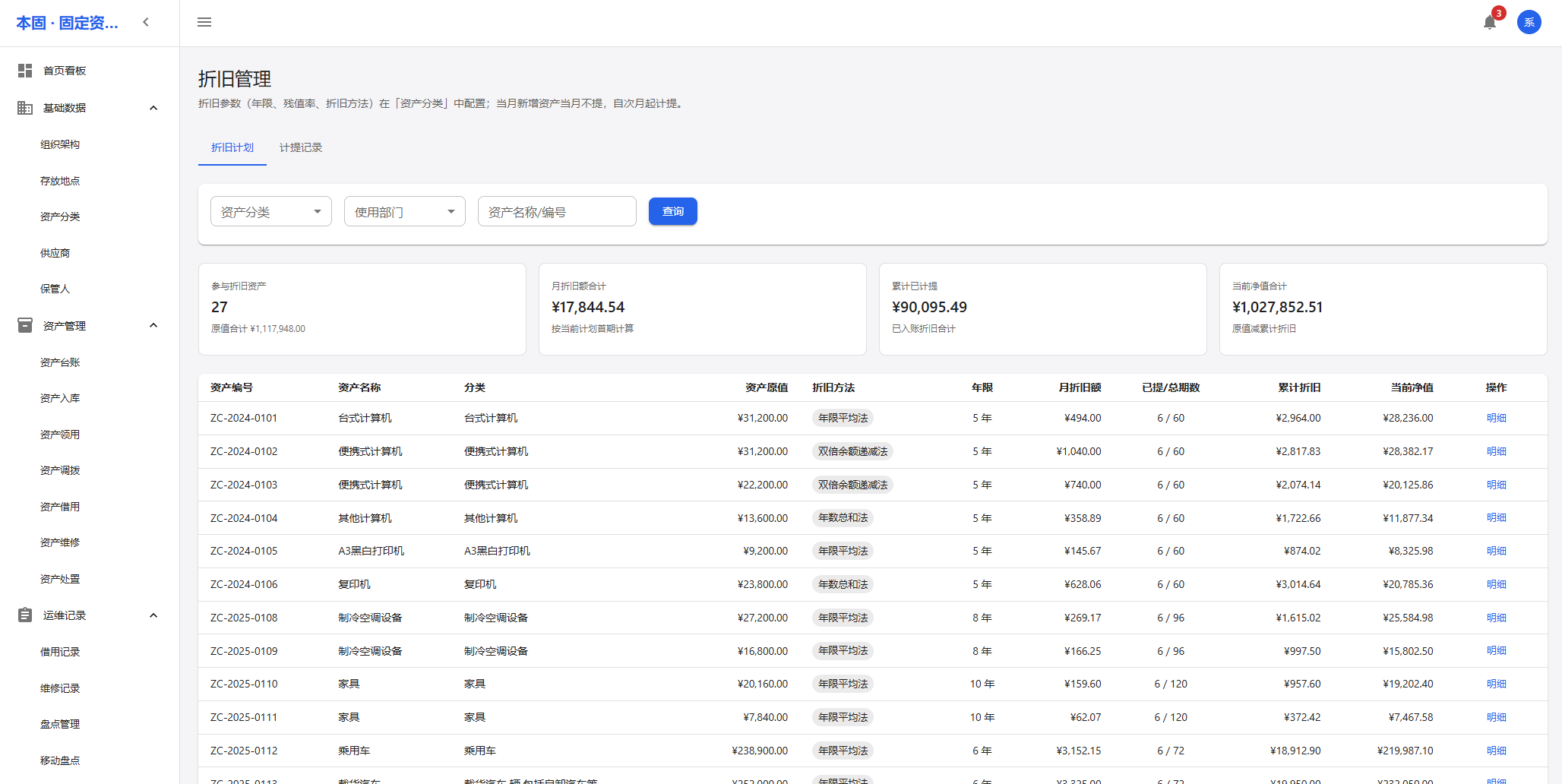Open 资产维修 in the sidebar
The height and width of the screenshot is (784, 1562).
click(x=60, y=542)
